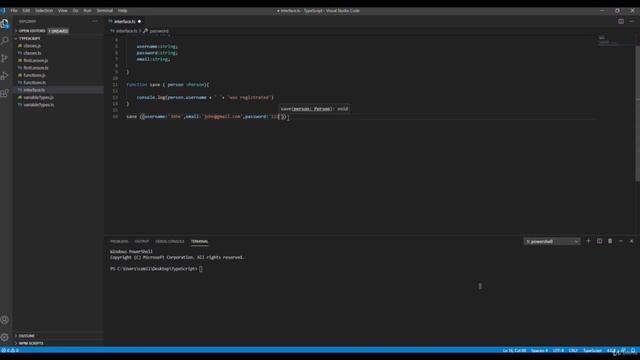This screenshot has width=640, height=360.
Task: Switch to the Debug Console tab
Action: 170,241
